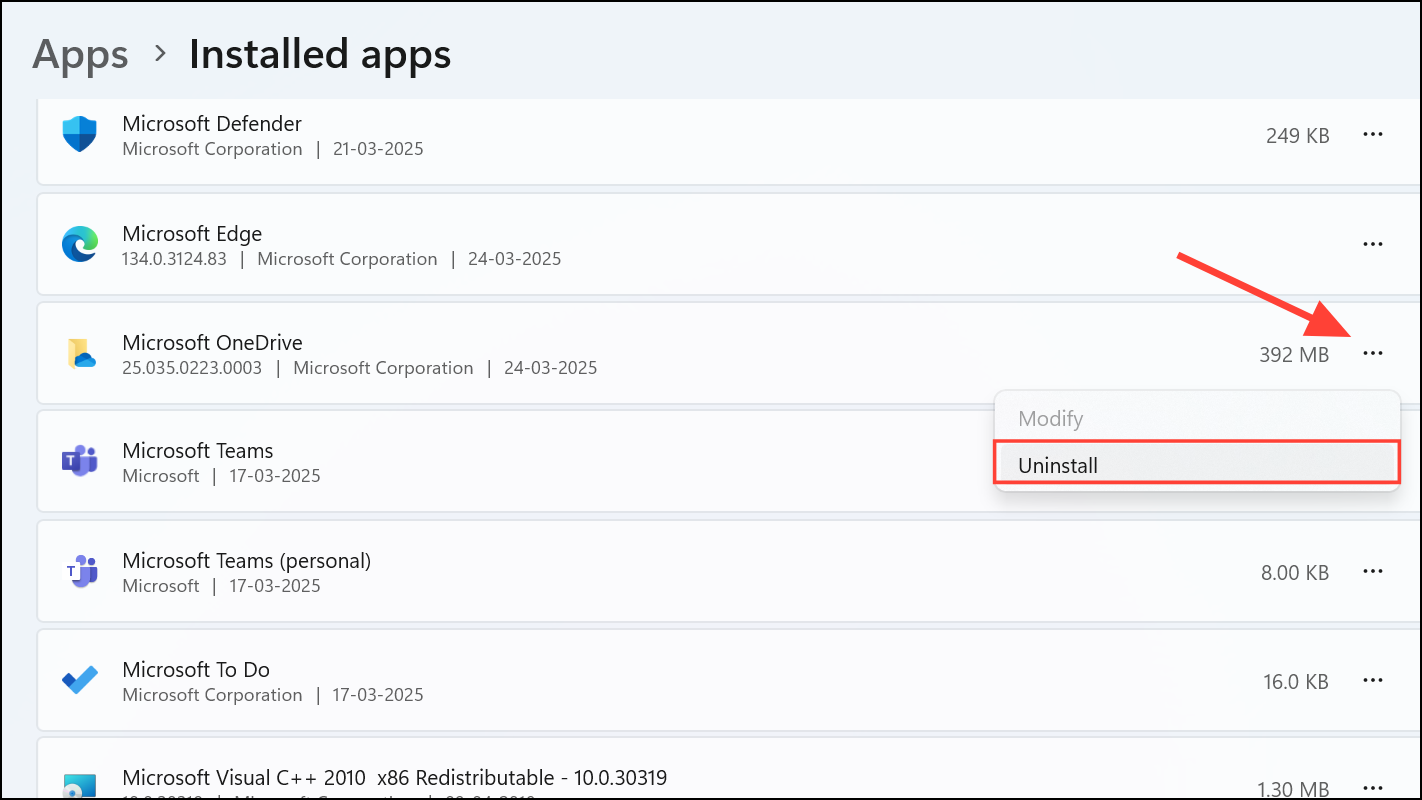
Task: Select the Microsoft Edge app name
Action: [x=192, y=233]
